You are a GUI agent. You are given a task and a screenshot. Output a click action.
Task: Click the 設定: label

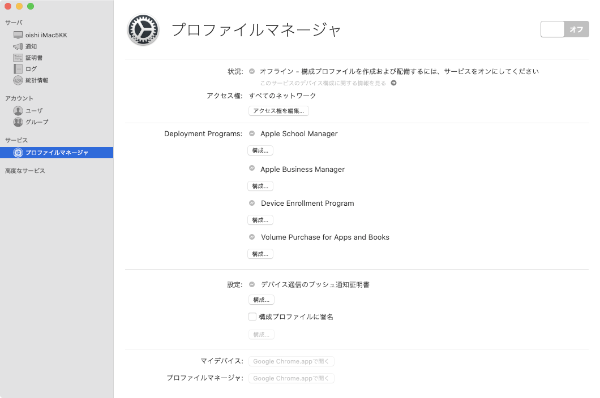coord(235,285)
